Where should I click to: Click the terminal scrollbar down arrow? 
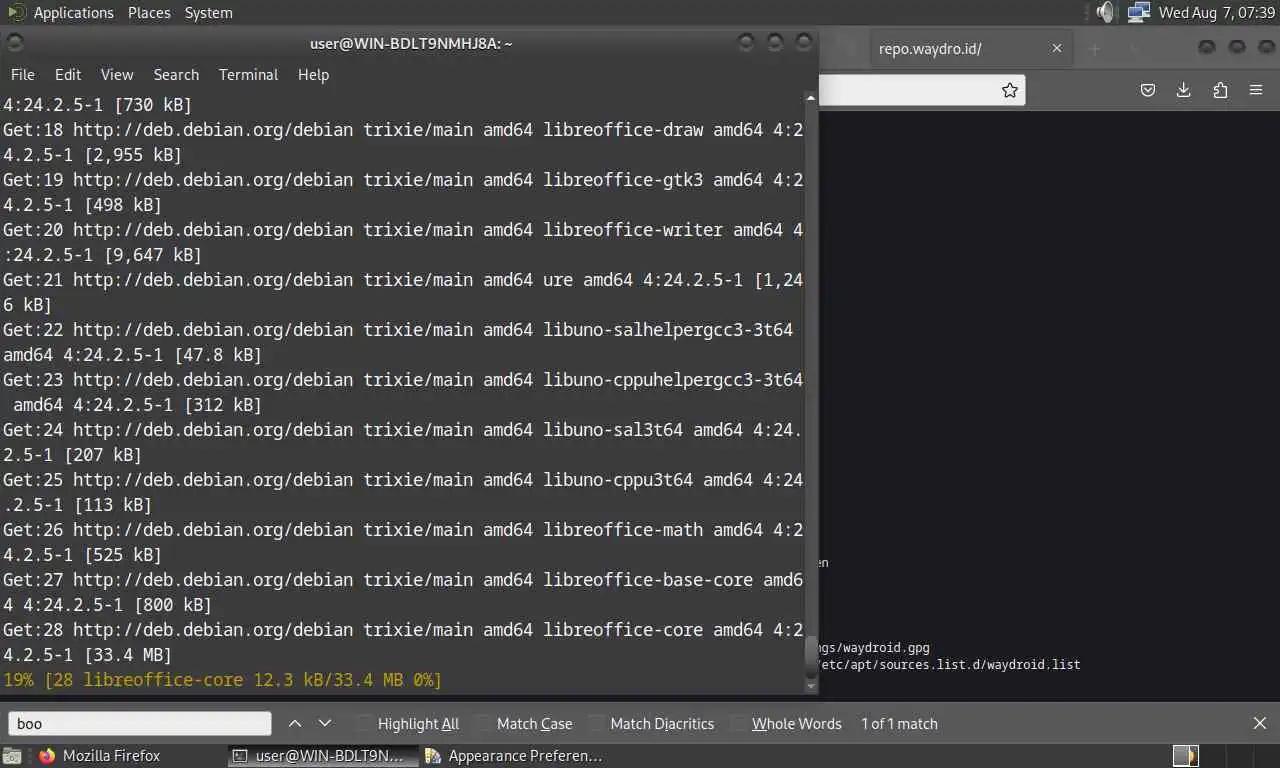(811, 686)
